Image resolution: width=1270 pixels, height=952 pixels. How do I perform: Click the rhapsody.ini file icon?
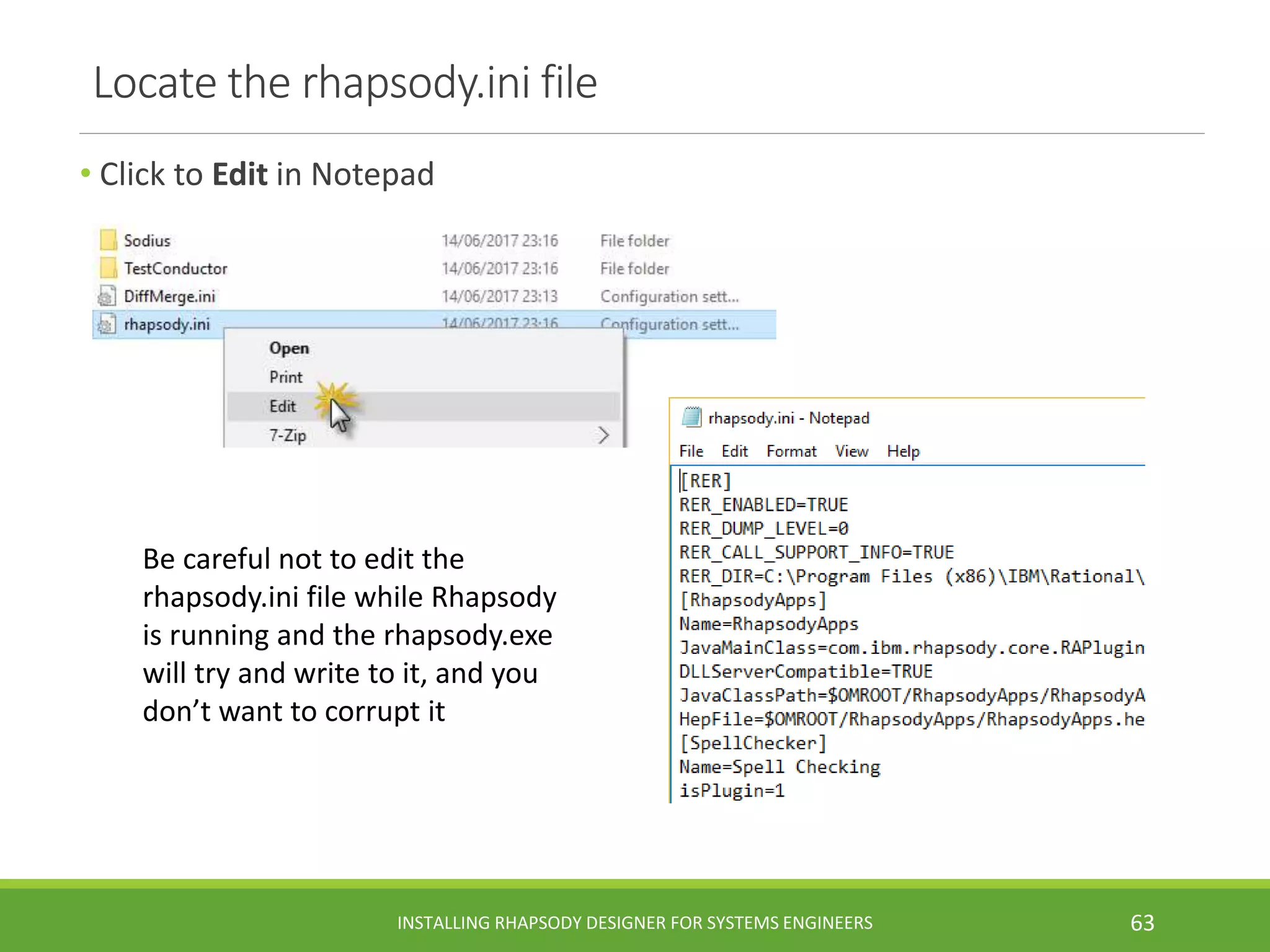[x=107, y=324]
